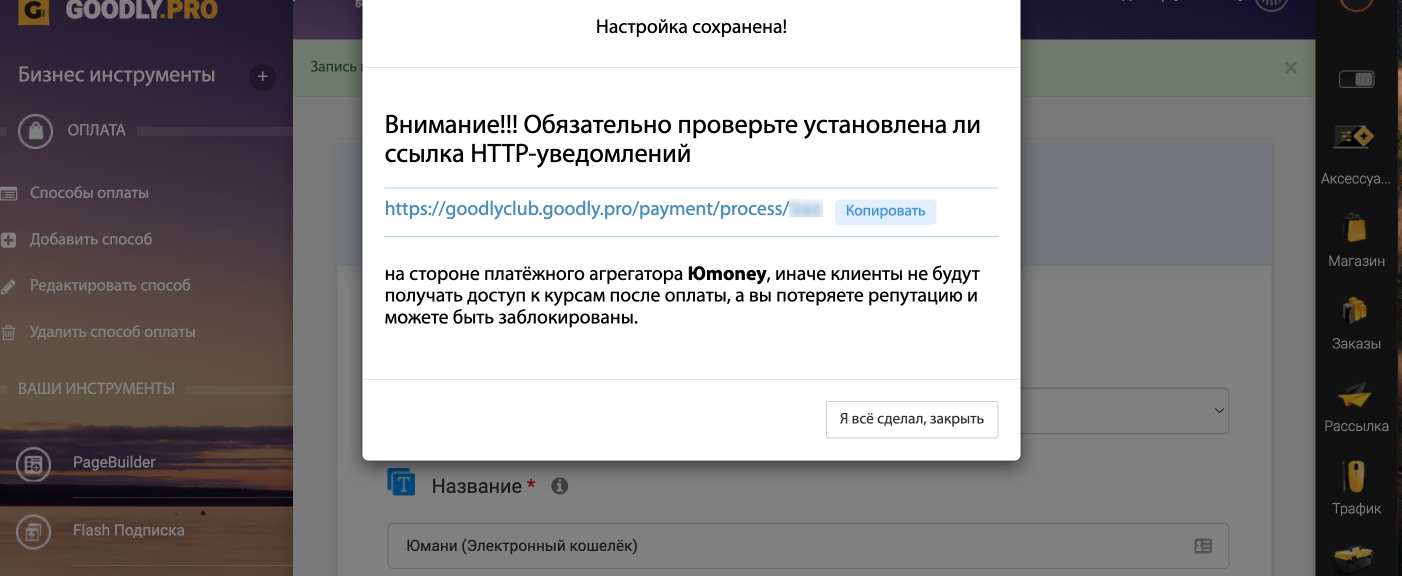Viewport: 1402px width, 576px height.
Task: Choose Редактировать способ in the sidebar
Action: (110, 285)
